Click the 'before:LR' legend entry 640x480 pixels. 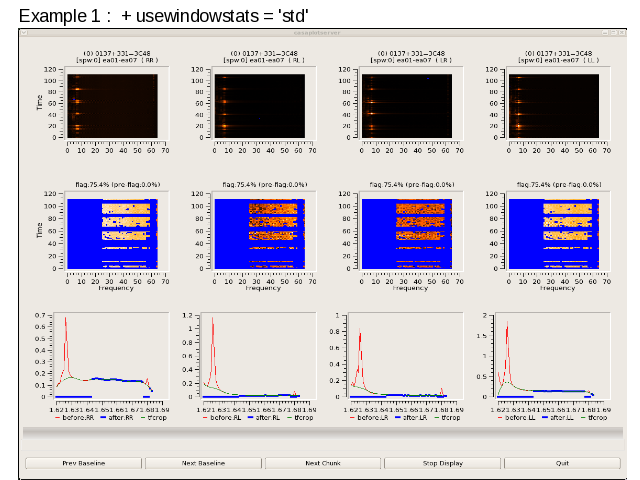(369, 418)
